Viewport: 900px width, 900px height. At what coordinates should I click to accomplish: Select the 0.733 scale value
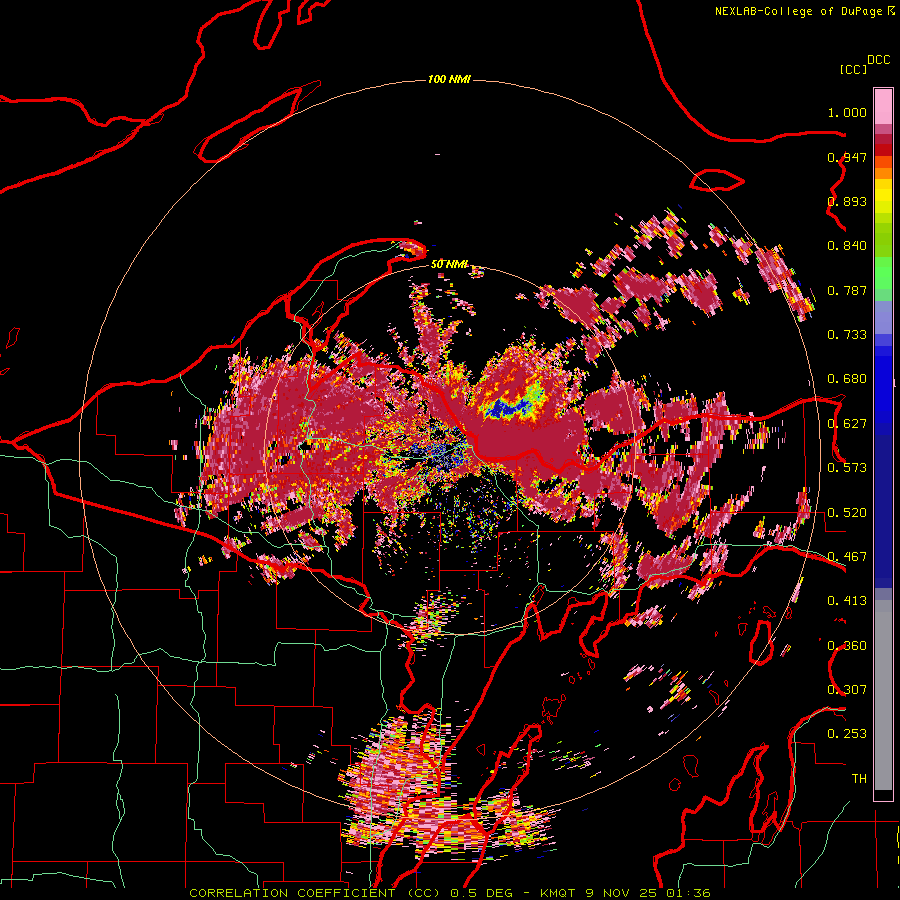pos(847,335)
